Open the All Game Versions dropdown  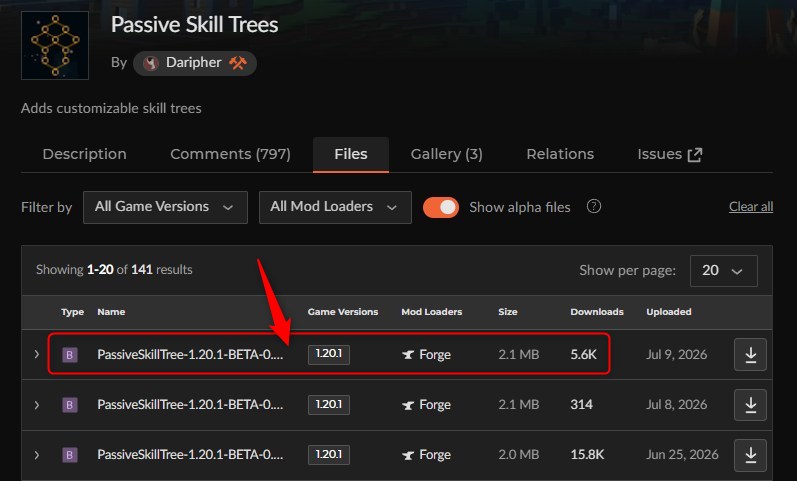coord(165,207)
